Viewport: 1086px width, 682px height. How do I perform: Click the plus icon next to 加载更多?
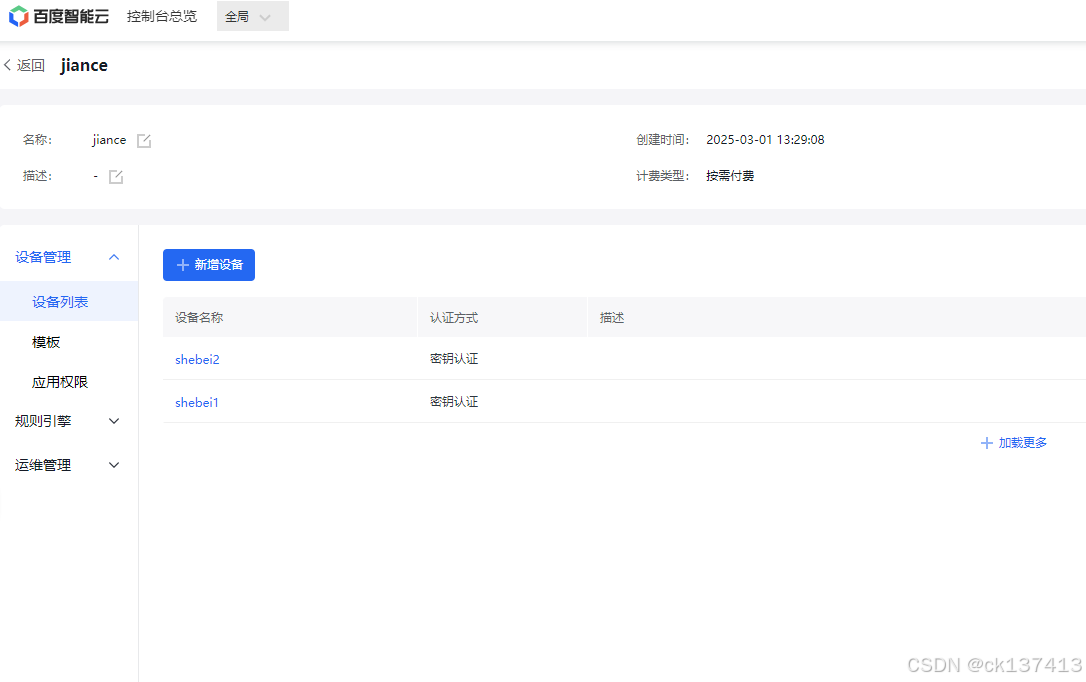[987, 442]
